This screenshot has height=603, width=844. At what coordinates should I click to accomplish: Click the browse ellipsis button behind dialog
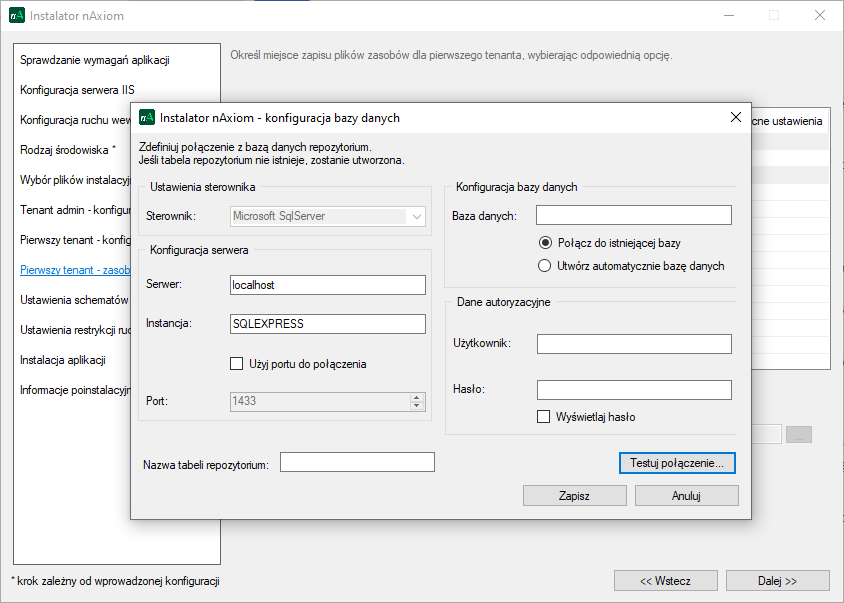click(799, 435)
